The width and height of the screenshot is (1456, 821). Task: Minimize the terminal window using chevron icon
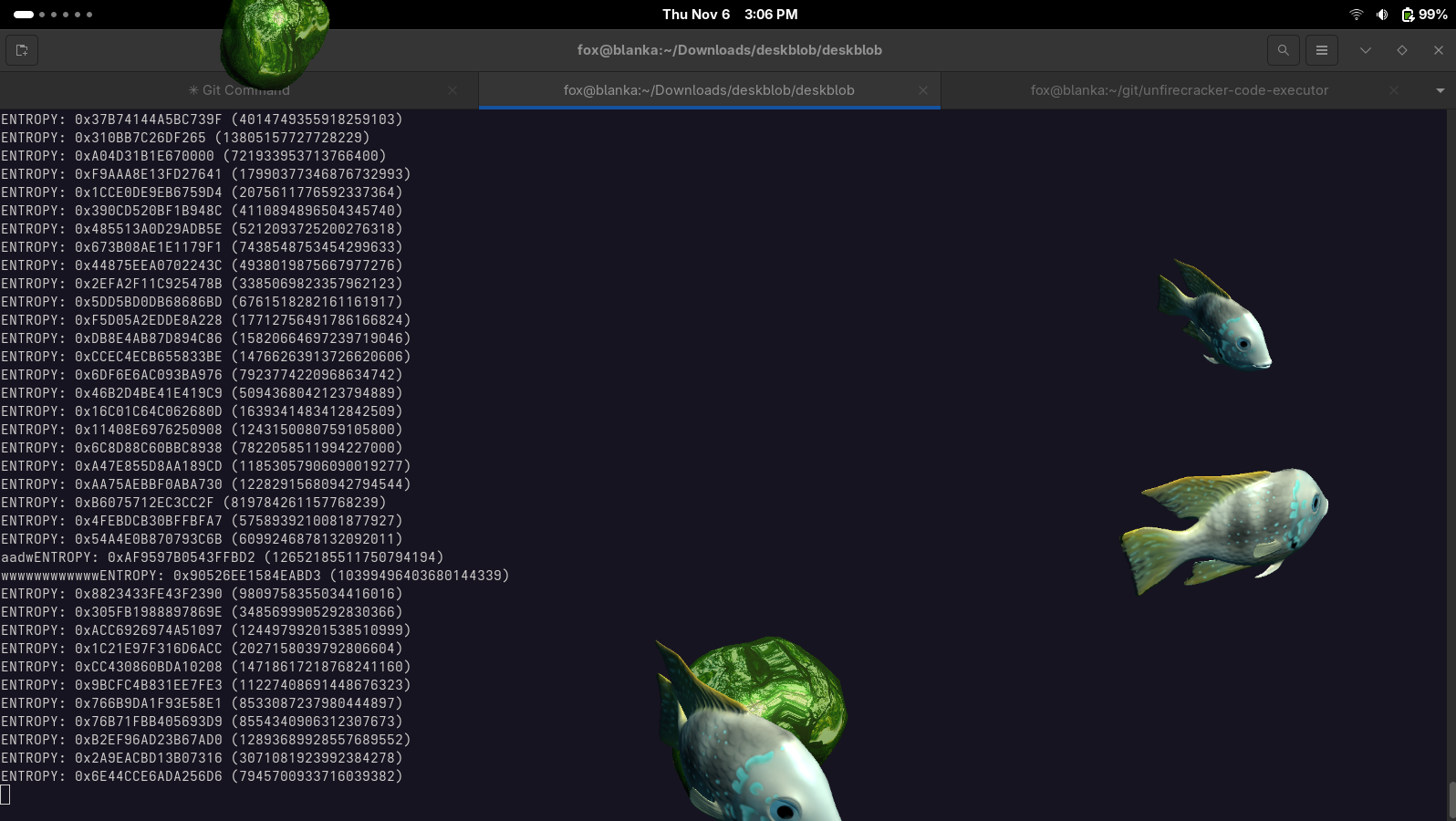(1365, 50)
